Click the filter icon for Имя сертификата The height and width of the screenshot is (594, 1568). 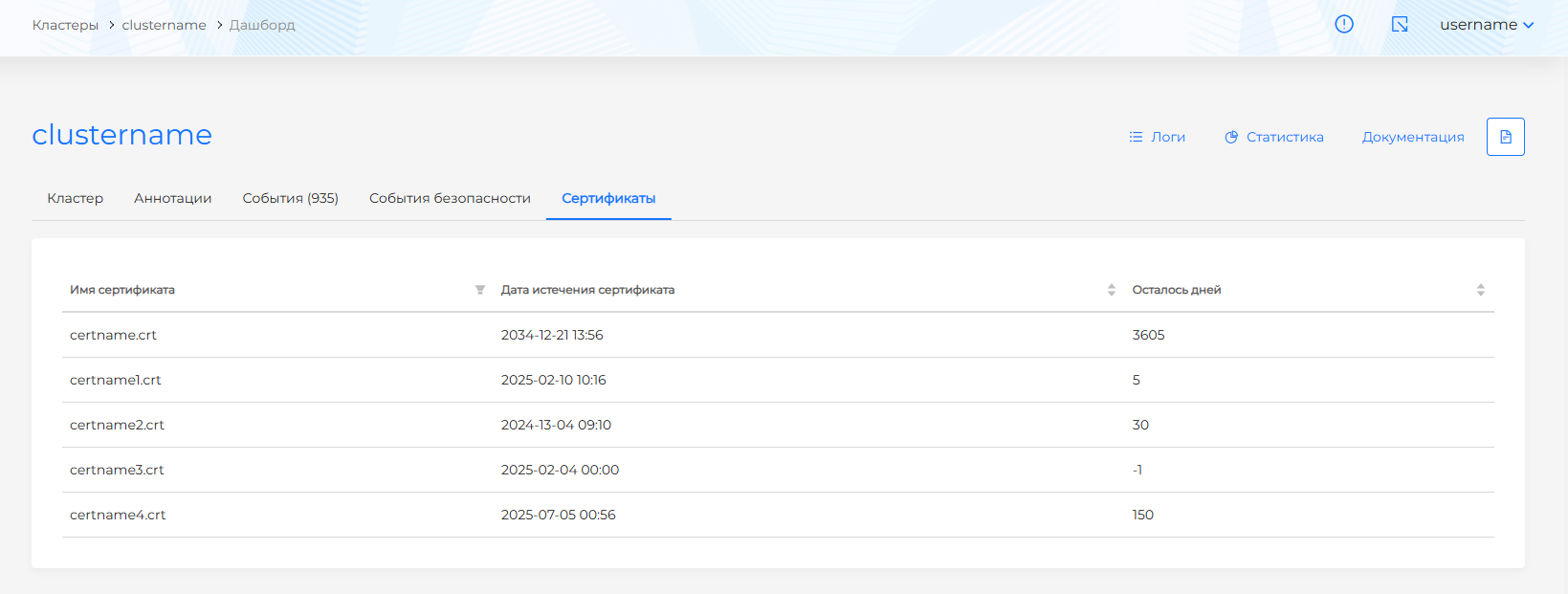pos(480,290)
